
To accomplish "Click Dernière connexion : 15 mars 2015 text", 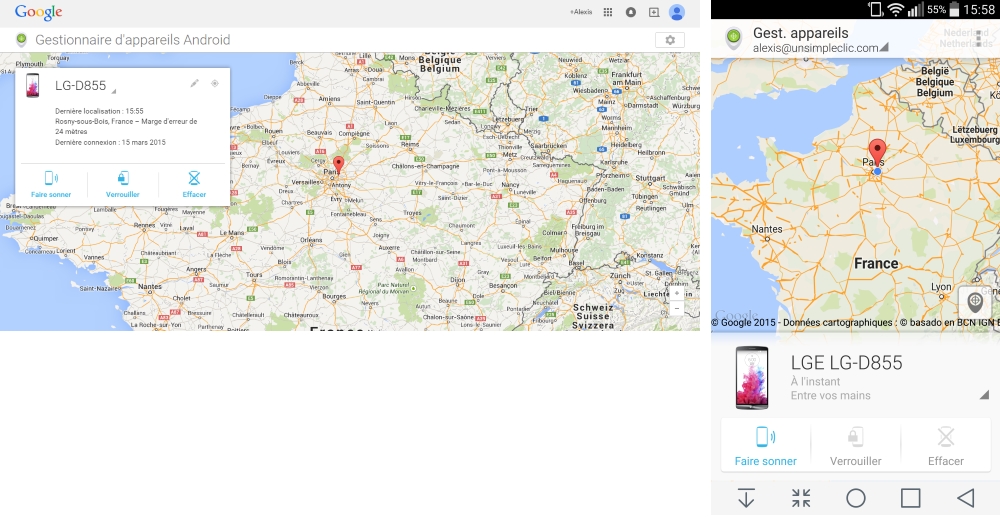I will coord(110,142).
